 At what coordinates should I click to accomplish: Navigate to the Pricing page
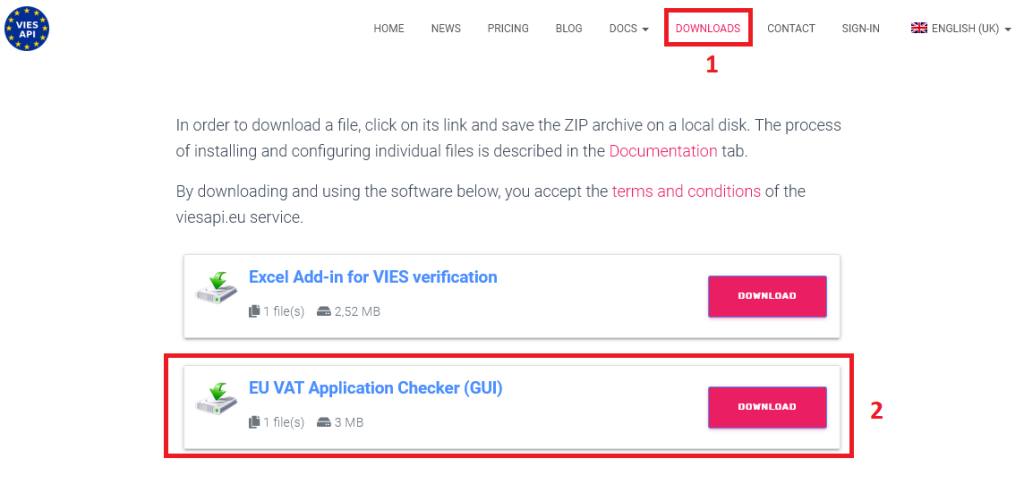pyautogui.click(x=508, y=29)
